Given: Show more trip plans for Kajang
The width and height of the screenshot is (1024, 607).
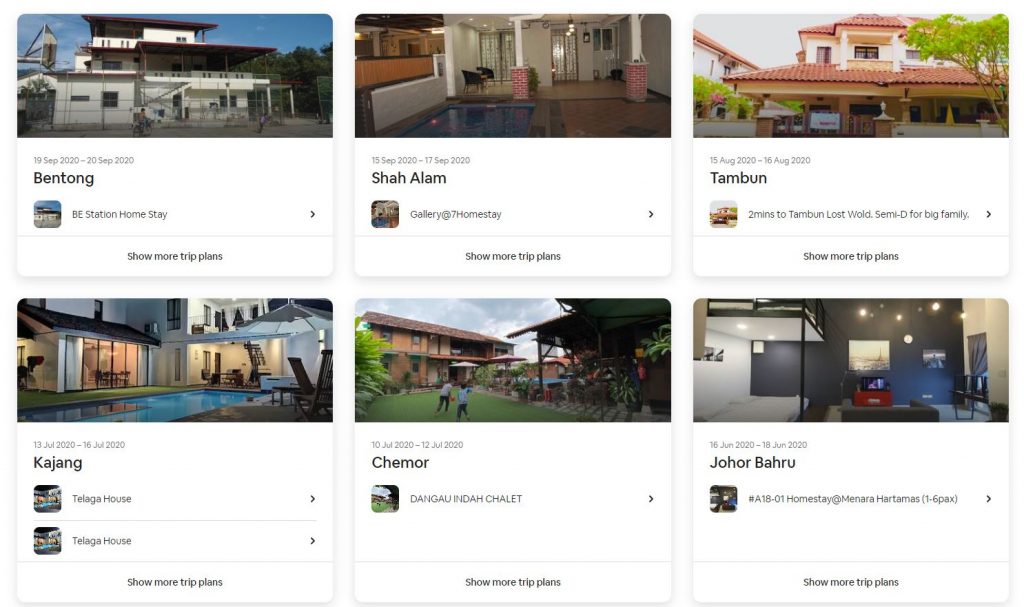Looking at the screenshot, I should point(175,582).
